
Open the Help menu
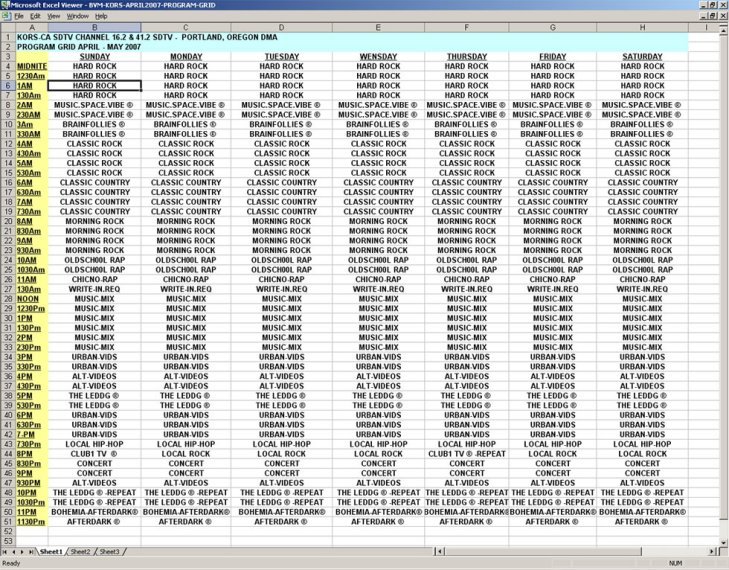(x=101, y=16)
